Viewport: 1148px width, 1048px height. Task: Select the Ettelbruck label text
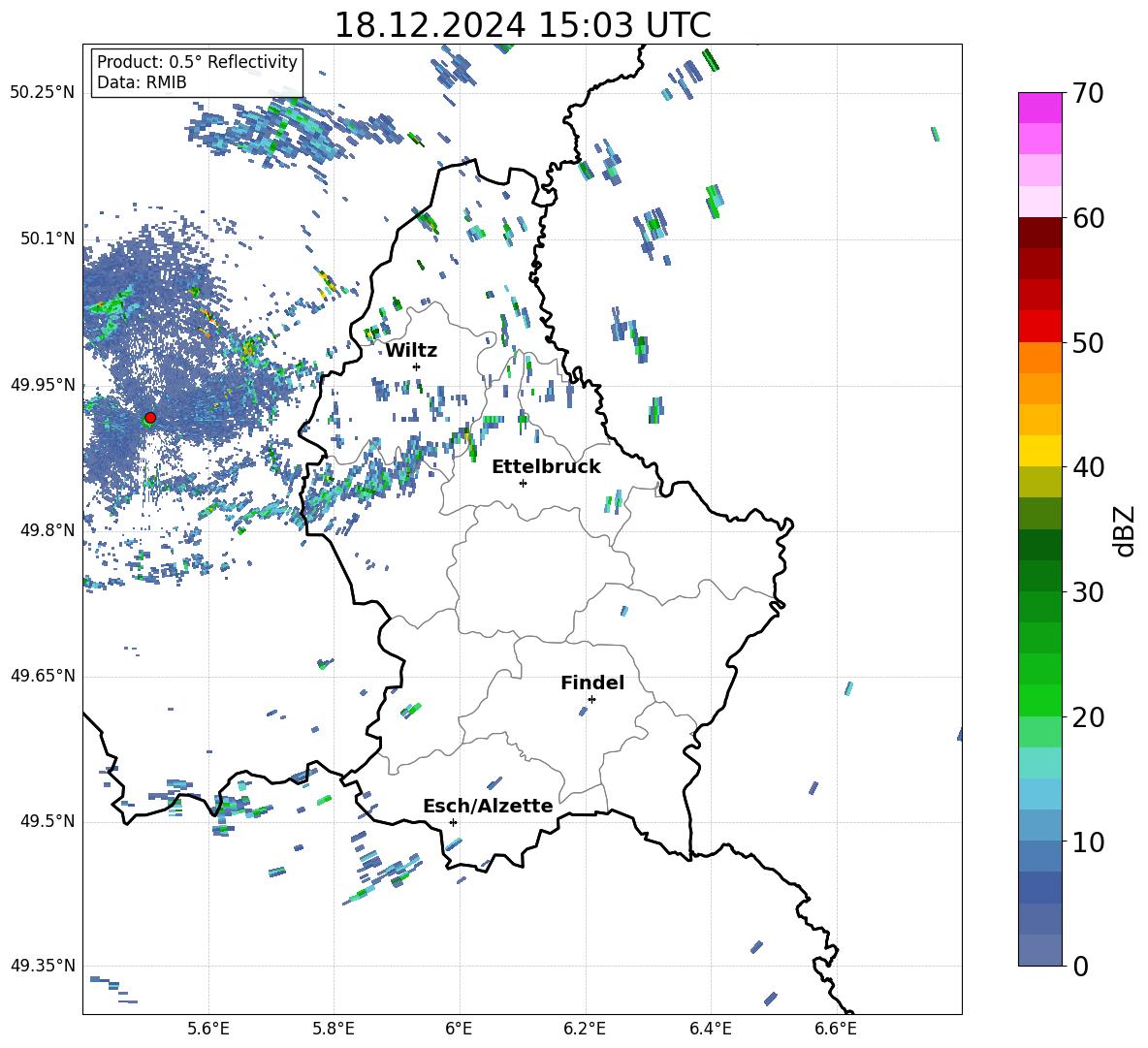tap(546, 467)
